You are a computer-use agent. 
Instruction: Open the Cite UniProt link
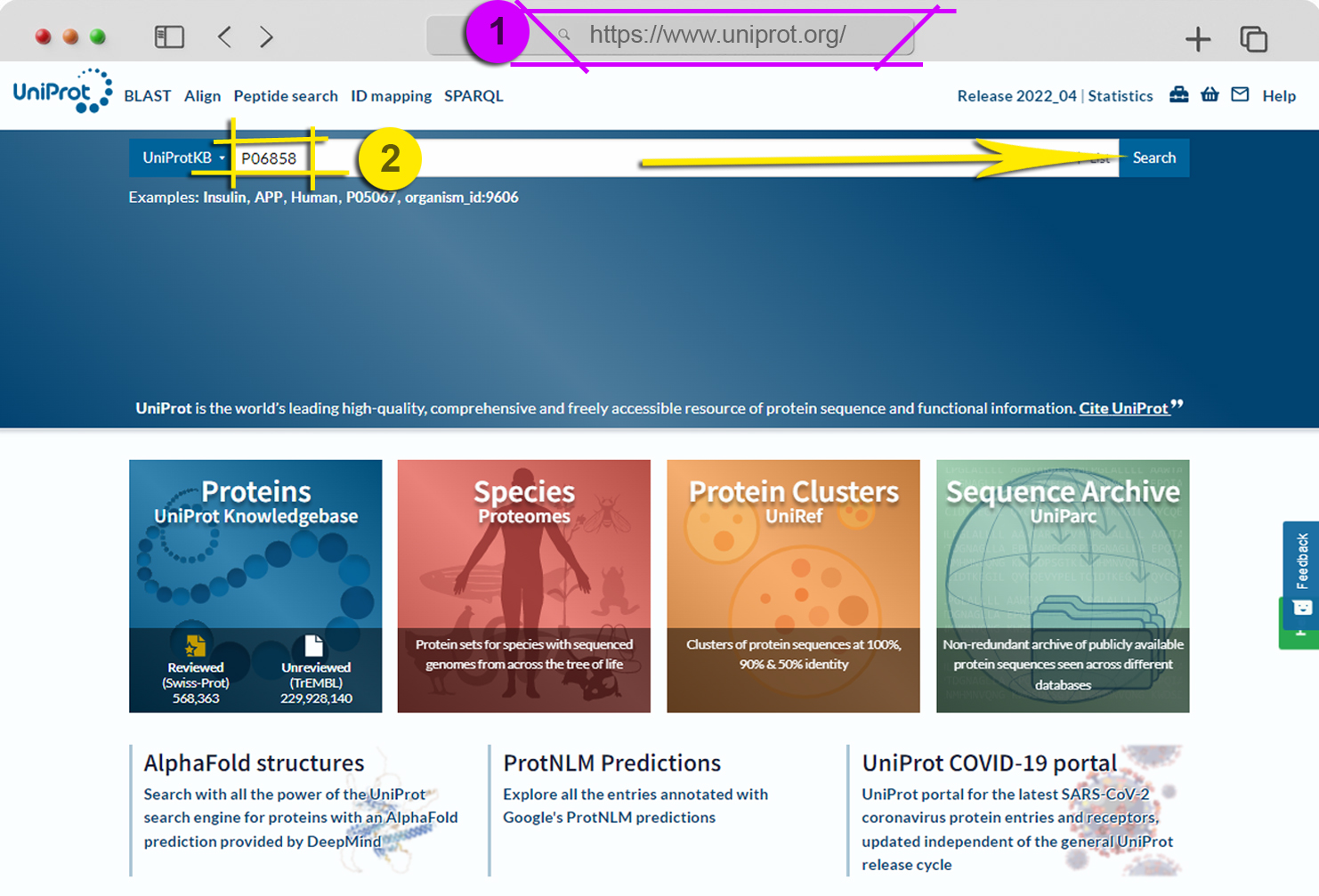tap(1123, 408)
